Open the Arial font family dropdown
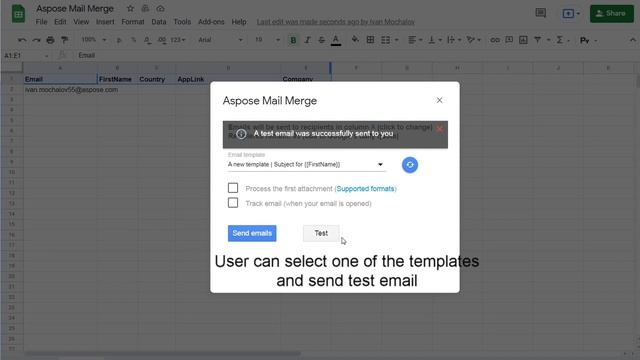Screen dimensions: 640x360 pos(220,40)
